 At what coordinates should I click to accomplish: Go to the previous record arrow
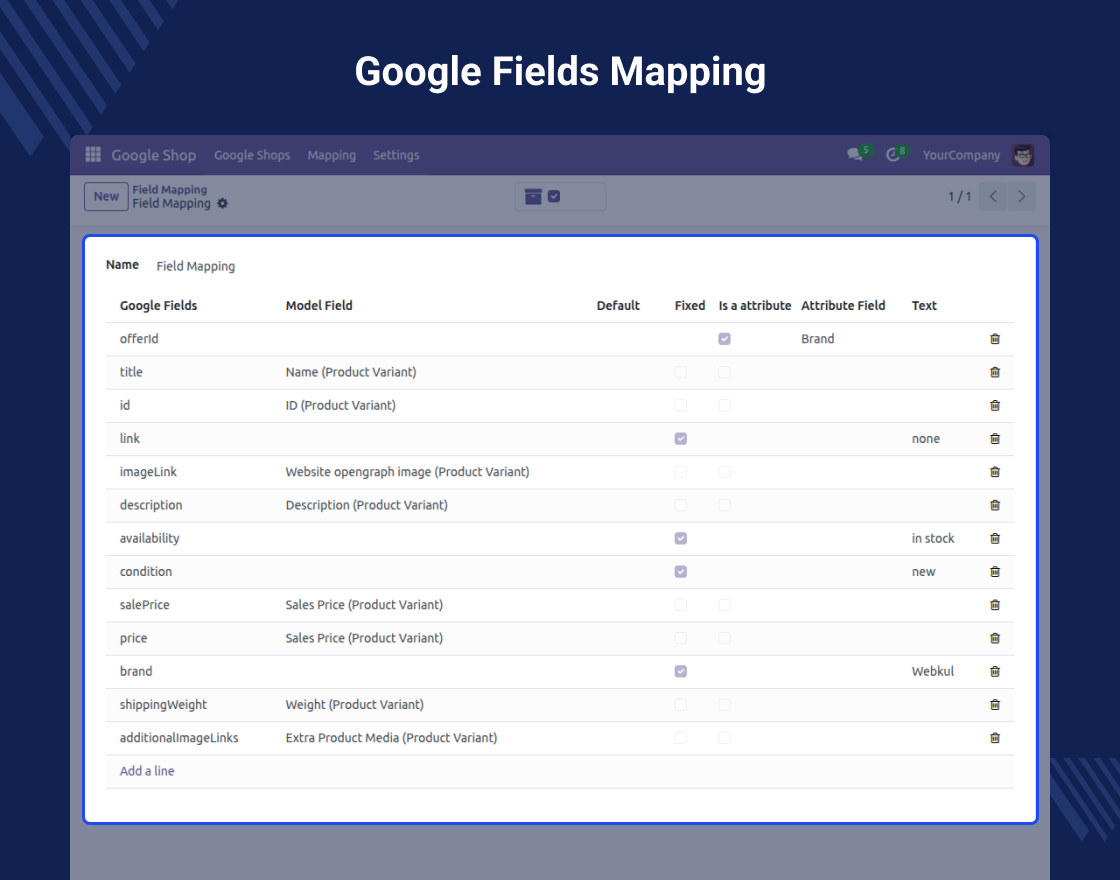993,196
